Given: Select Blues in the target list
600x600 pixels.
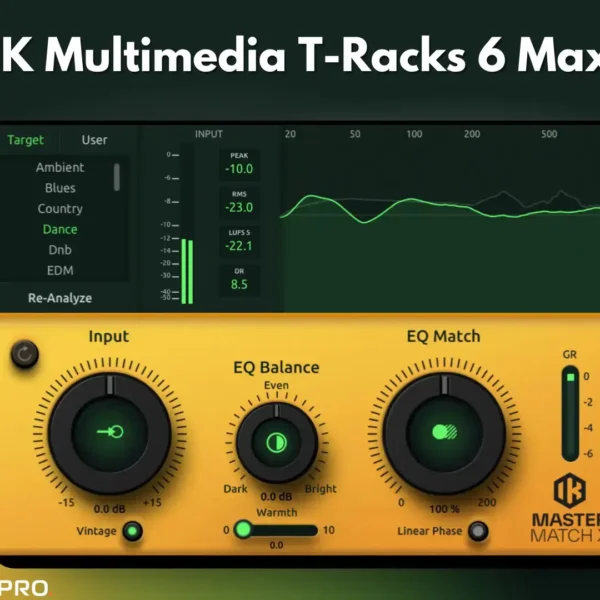Looking at the screenshot, I should point(60,188).
